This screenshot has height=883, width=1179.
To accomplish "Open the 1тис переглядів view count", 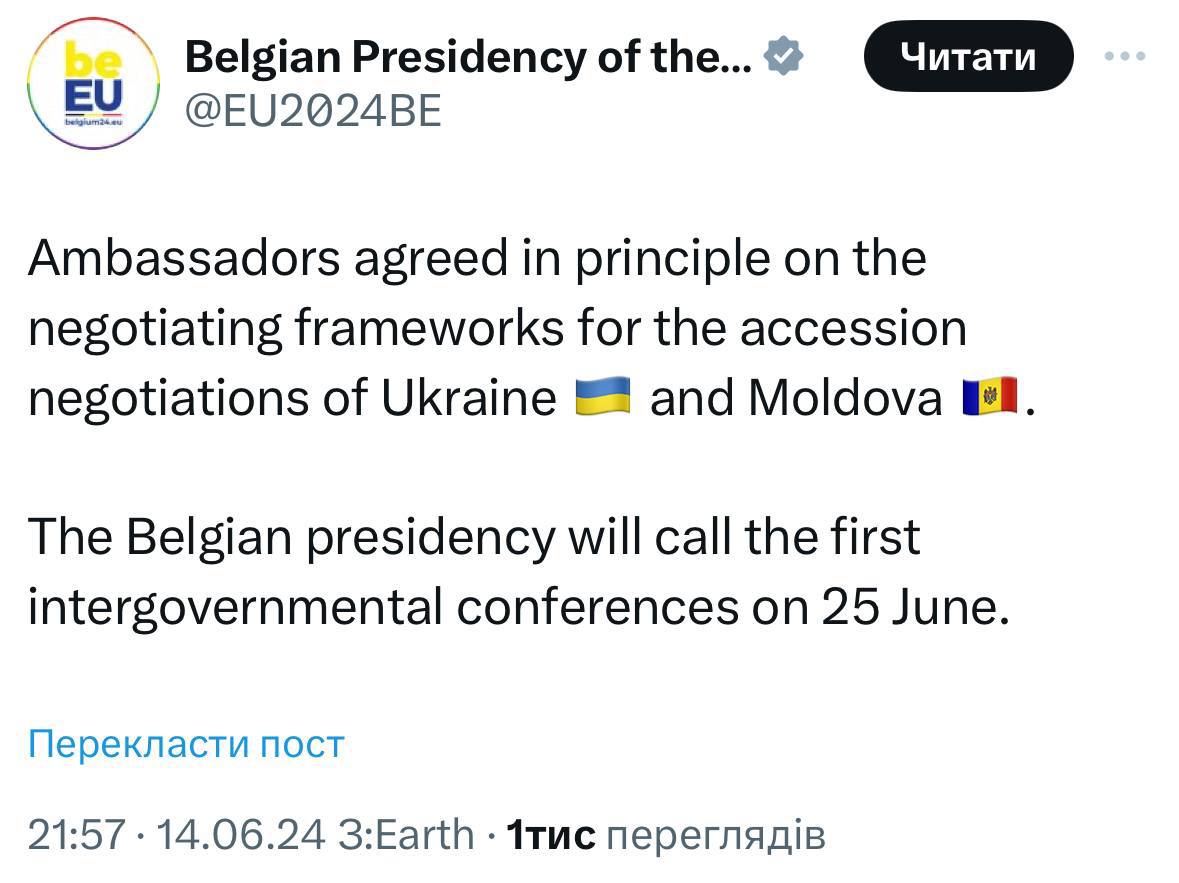I will pyautogui.click(x=666, y=833).
